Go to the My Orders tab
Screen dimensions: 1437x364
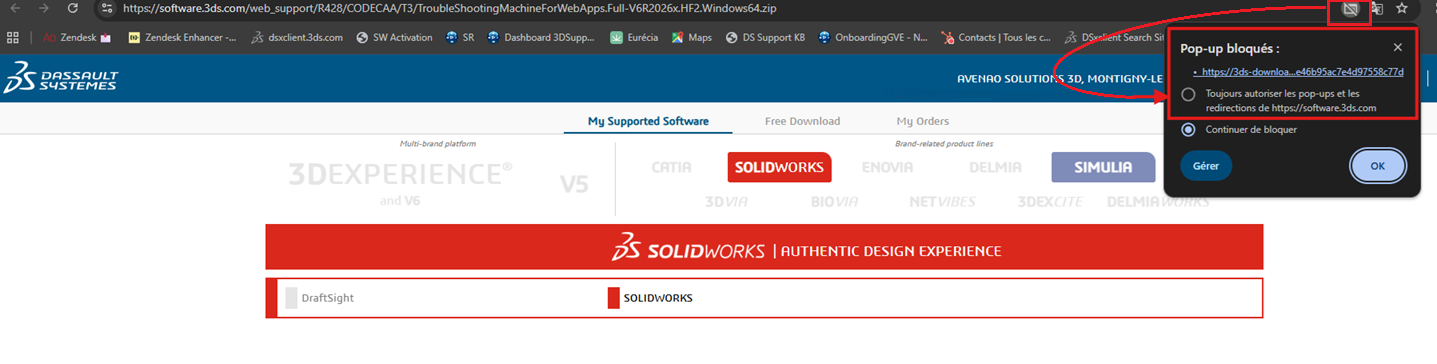[x=922, y=121]
